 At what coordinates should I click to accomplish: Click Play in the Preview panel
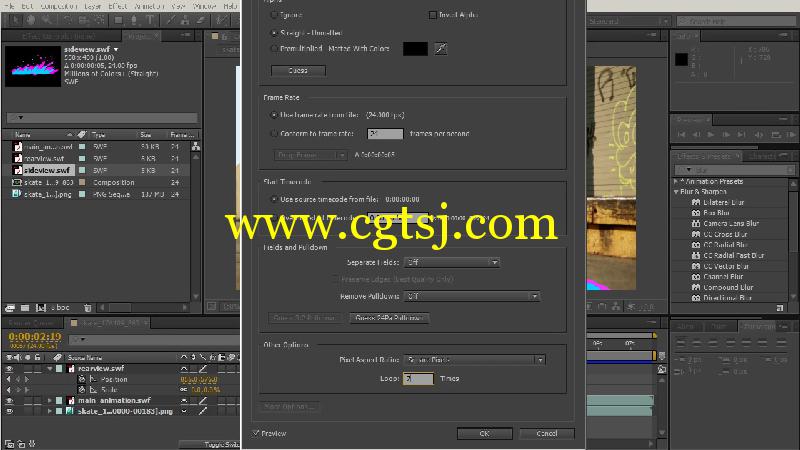(x=711, y=135)
